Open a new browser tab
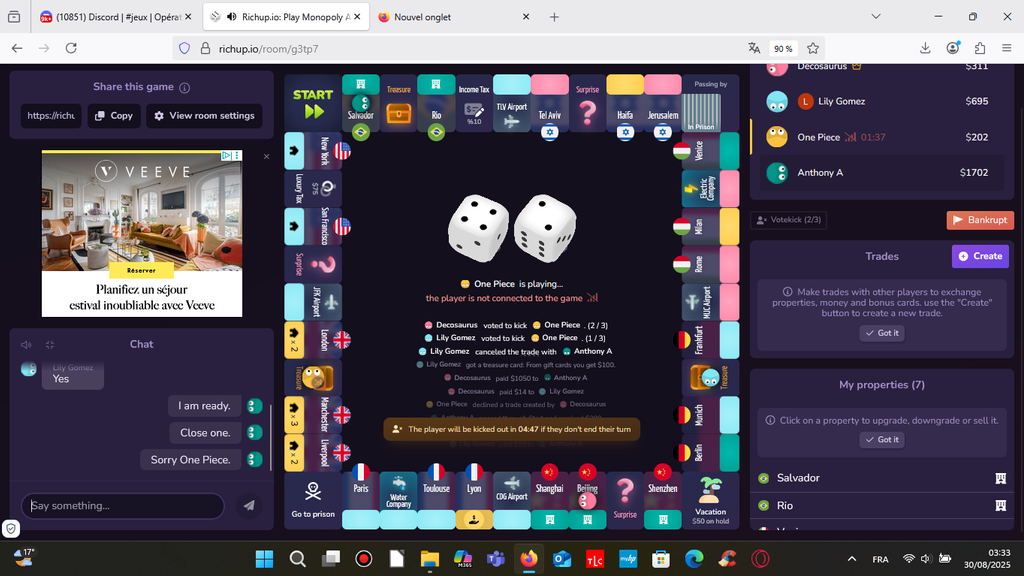This screenshot has width=1024, height=576. coord(554,17)
